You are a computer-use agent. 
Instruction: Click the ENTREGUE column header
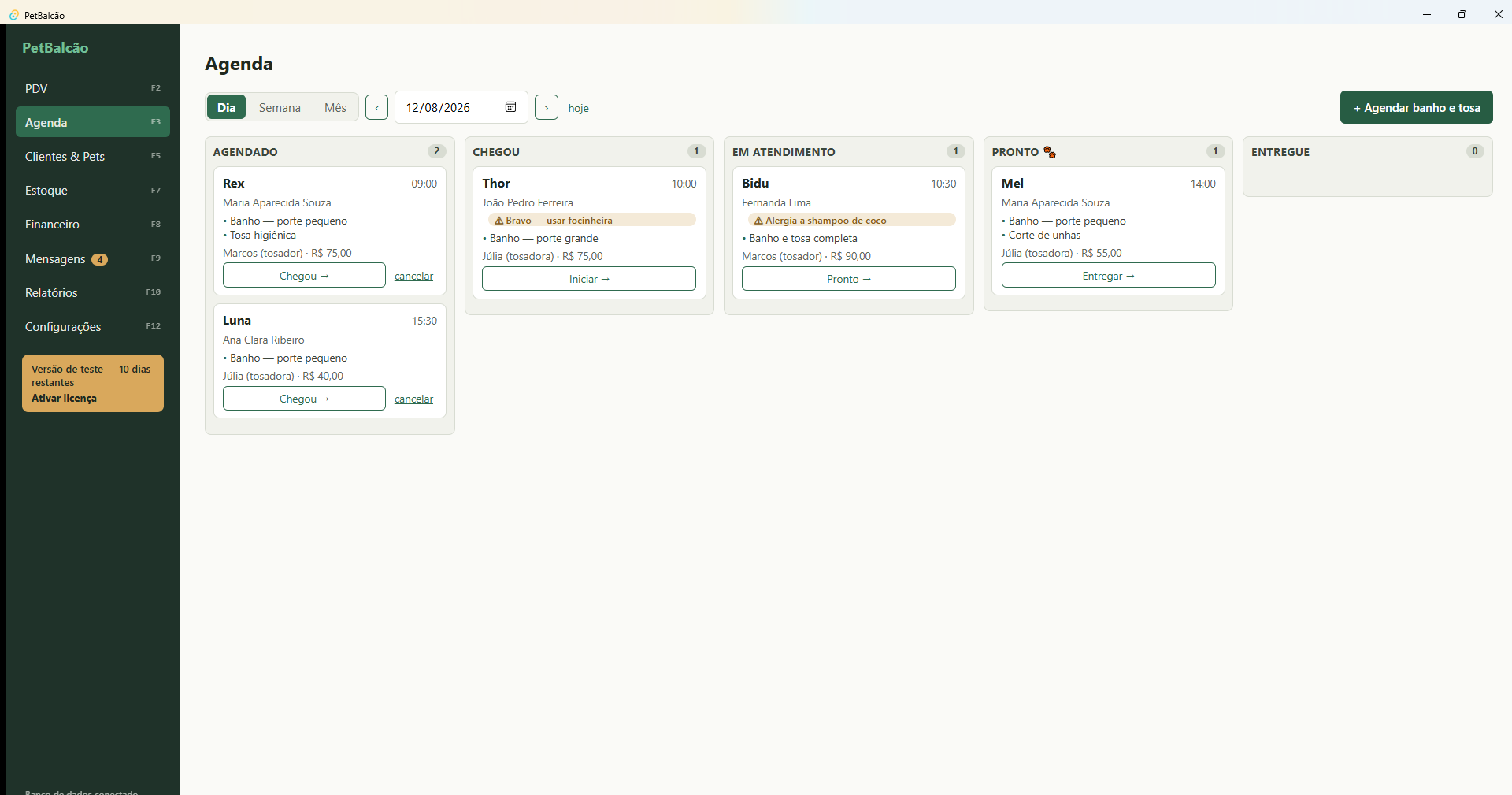(x=1280, y=152)
